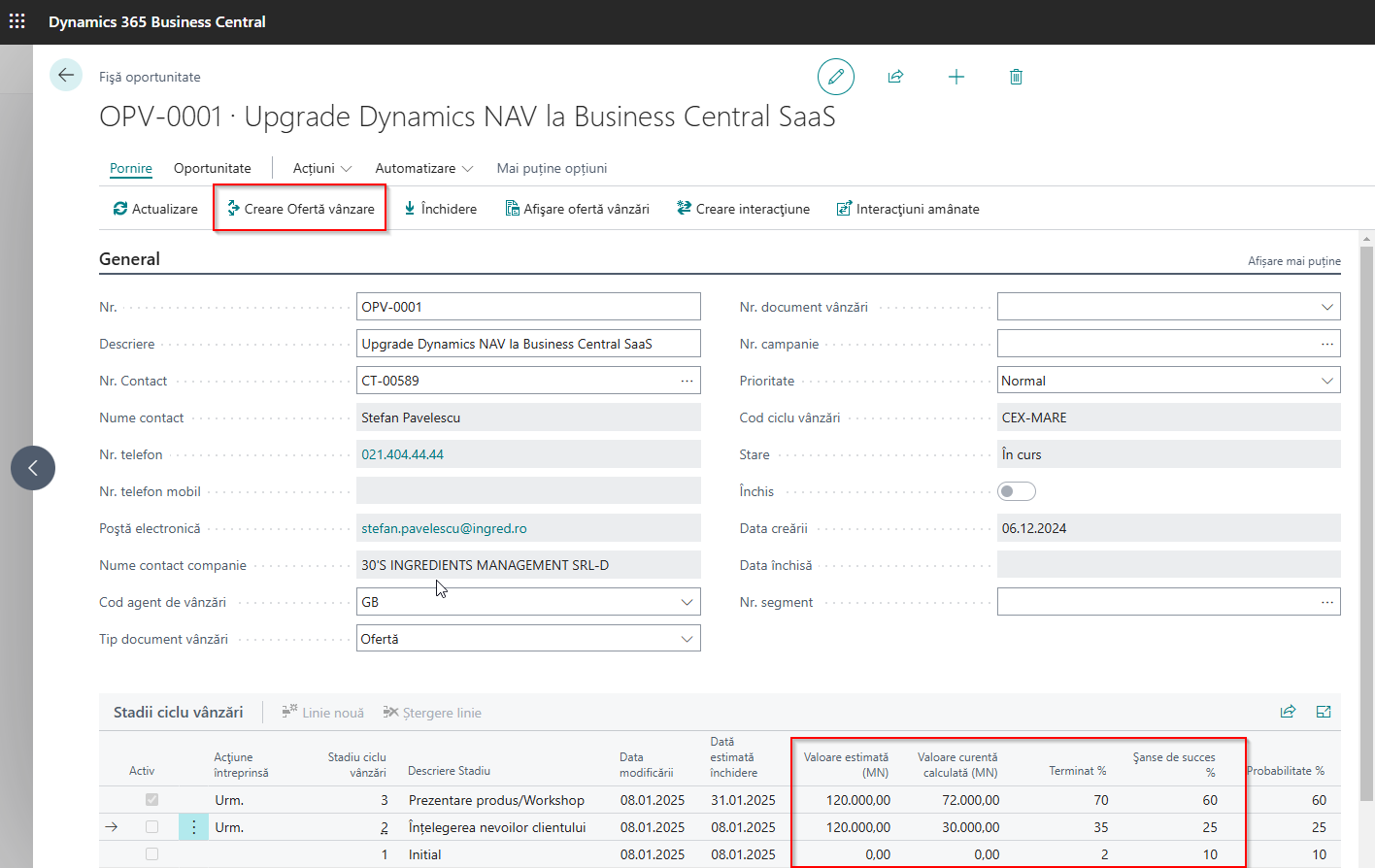The image size is (1375, 868).
Task: Toggle the Închis switch
Action: [x=1017, y=491]
